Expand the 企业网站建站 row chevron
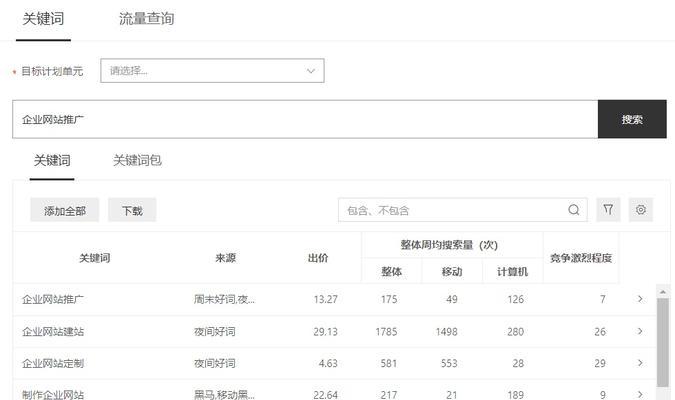675x400 pixels. click(x=640, y=331)
